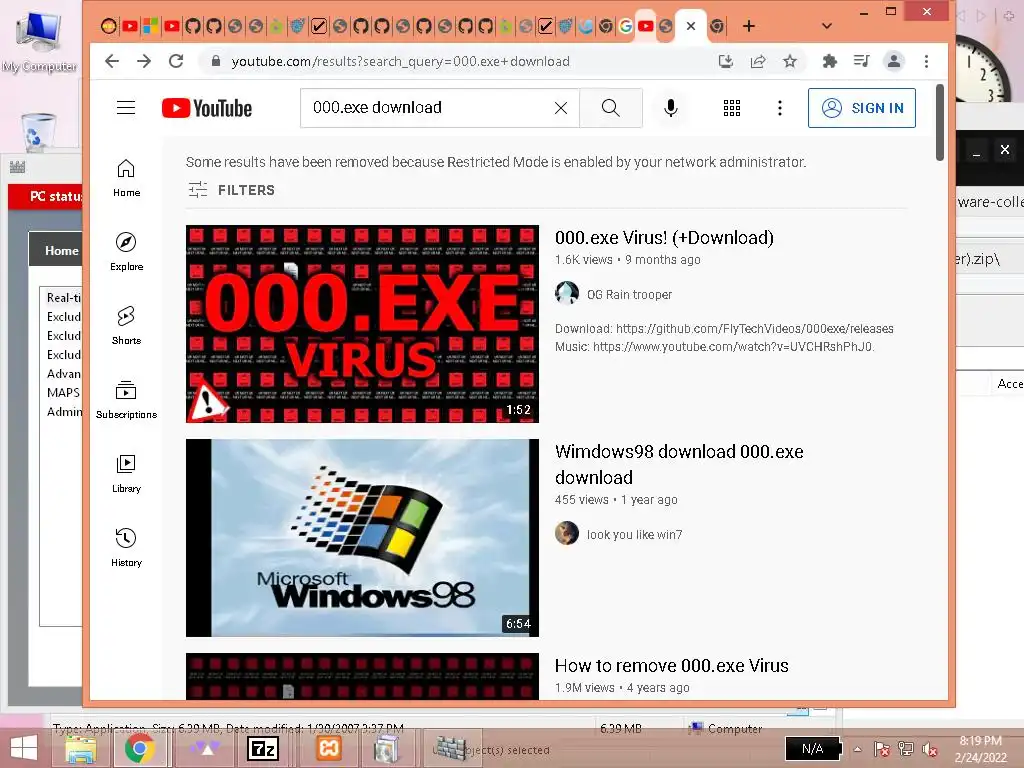Open YouTube settings three-dot menu
The height and width of the screenshot is (768, 1024).
coord(780,108)
